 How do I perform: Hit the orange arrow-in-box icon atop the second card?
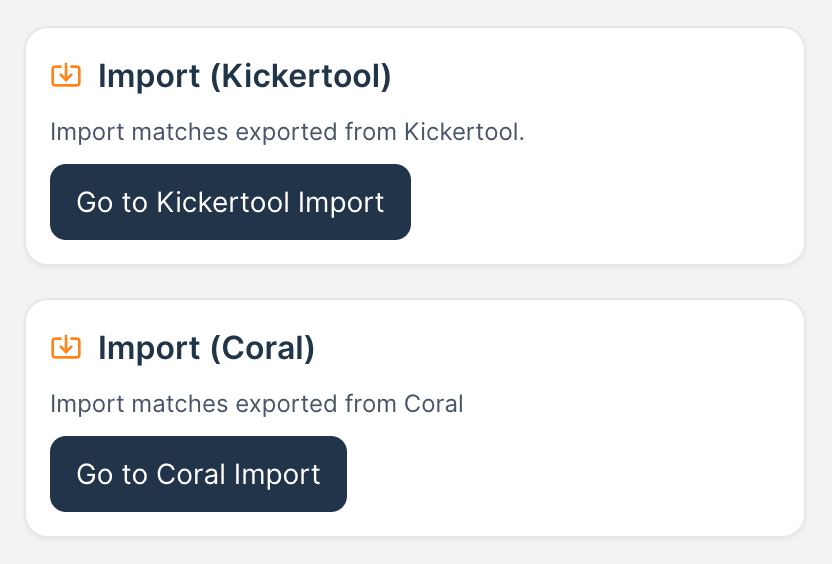[x=65, y=347]
